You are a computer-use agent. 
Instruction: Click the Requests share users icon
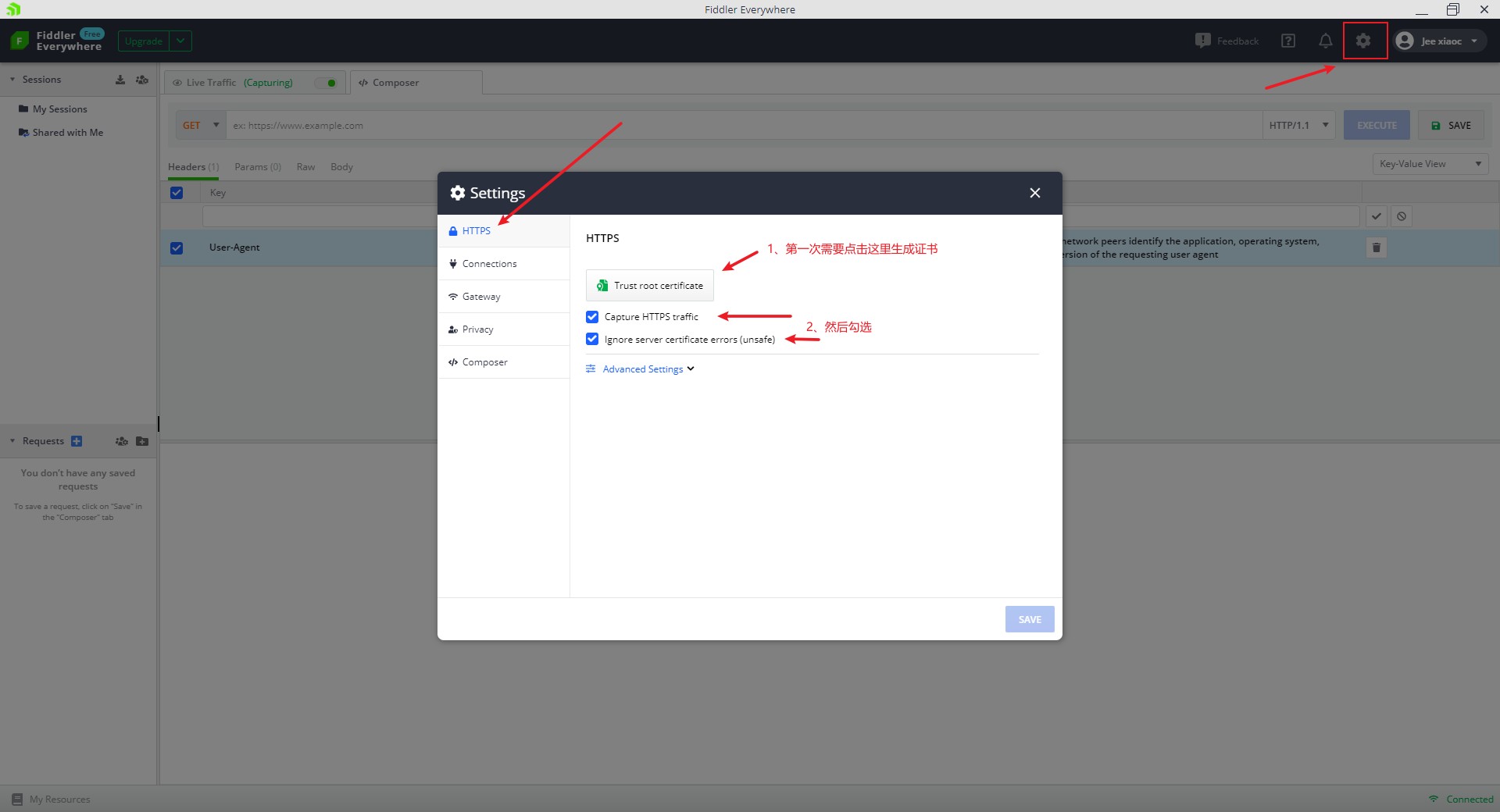(x=122, y=441)
